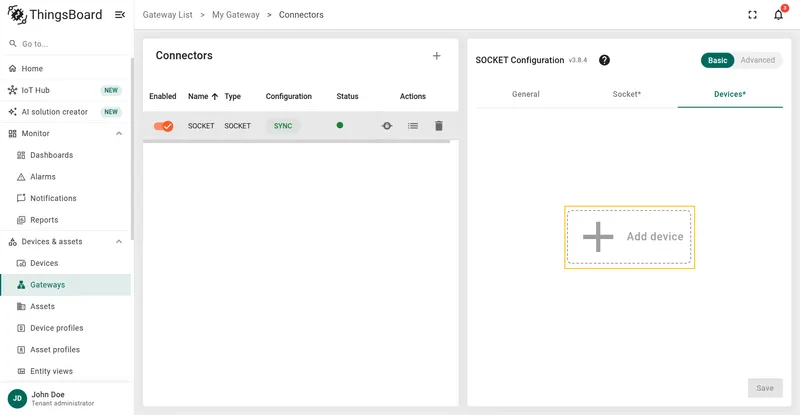Viewport: 800px width, 415px height.
Task: Open the General tab
Action: (526, 94)
